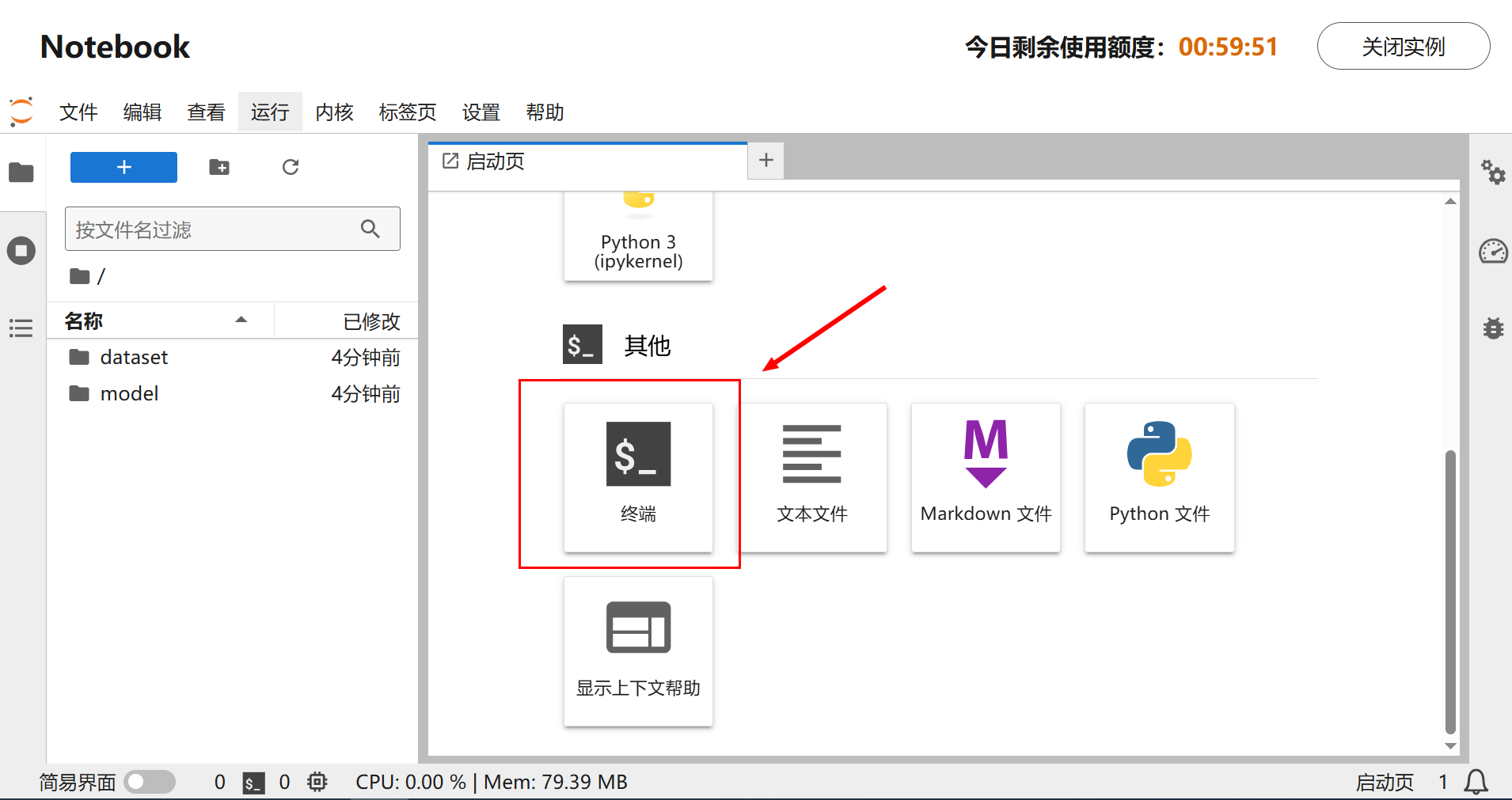
Task: Open the kernel usage gauge panel
Action: coord(1493,252)
